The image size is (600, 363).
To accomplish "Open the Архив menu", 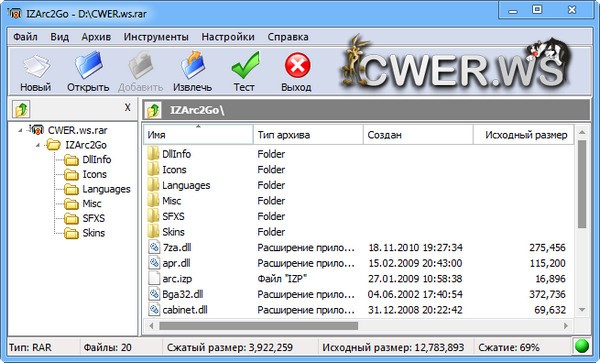I will pyautogui.click(x=96, y=37).
